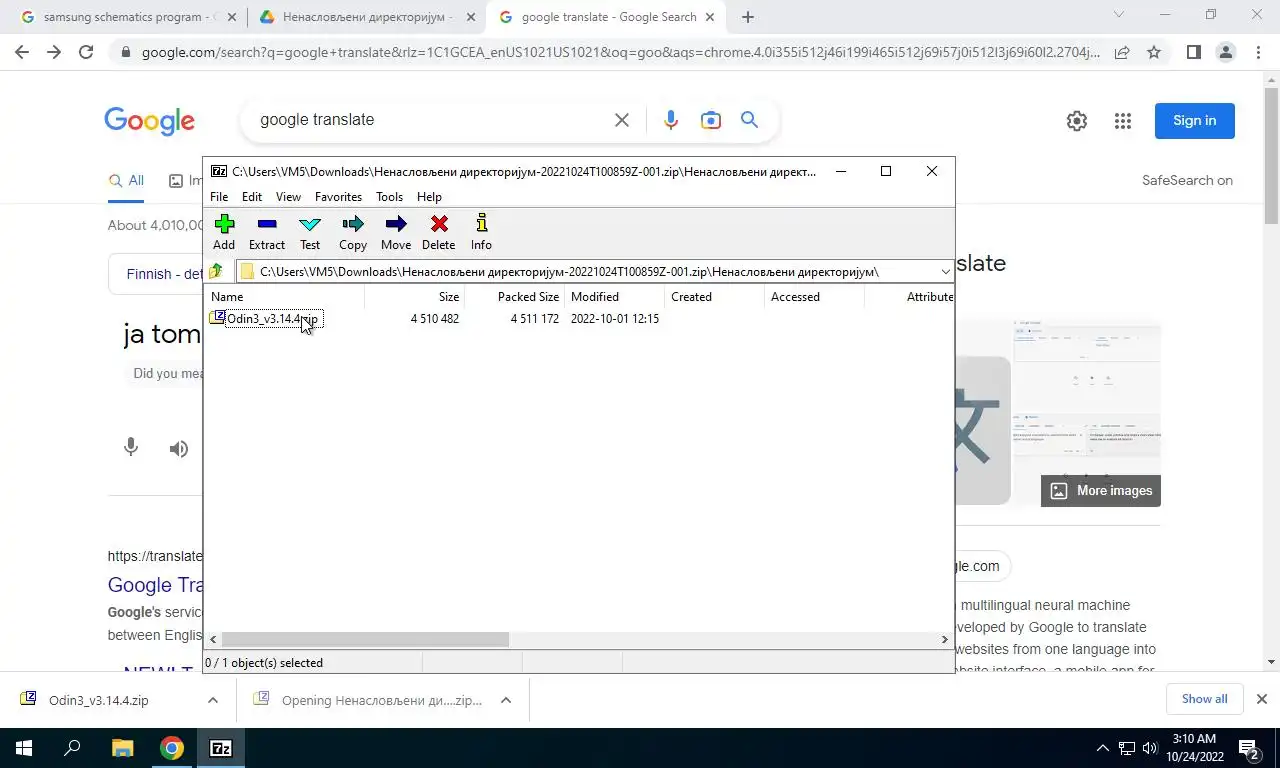Click the Chrome forward arrow
The width and height of the screenshot is (1280, 768).
point(54,52)
